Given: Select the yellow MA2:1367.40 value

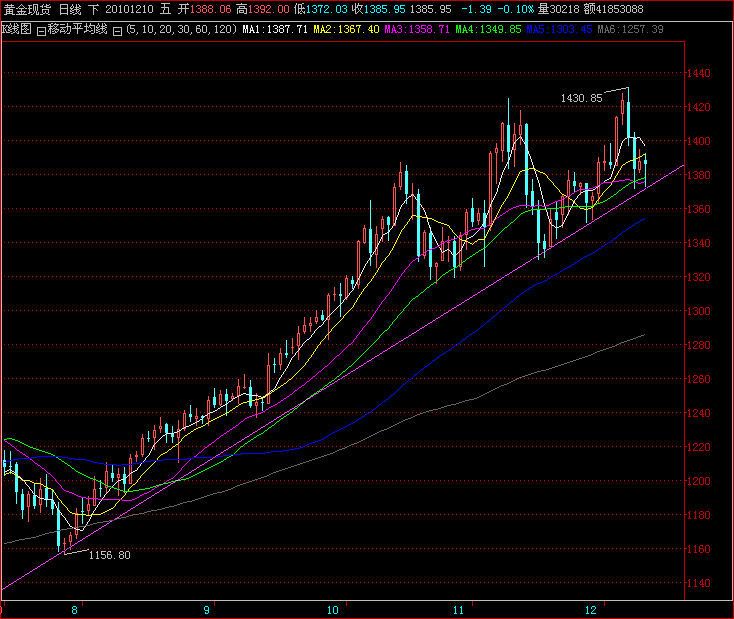Looking at the screenshot, I should tap(346, 29).
